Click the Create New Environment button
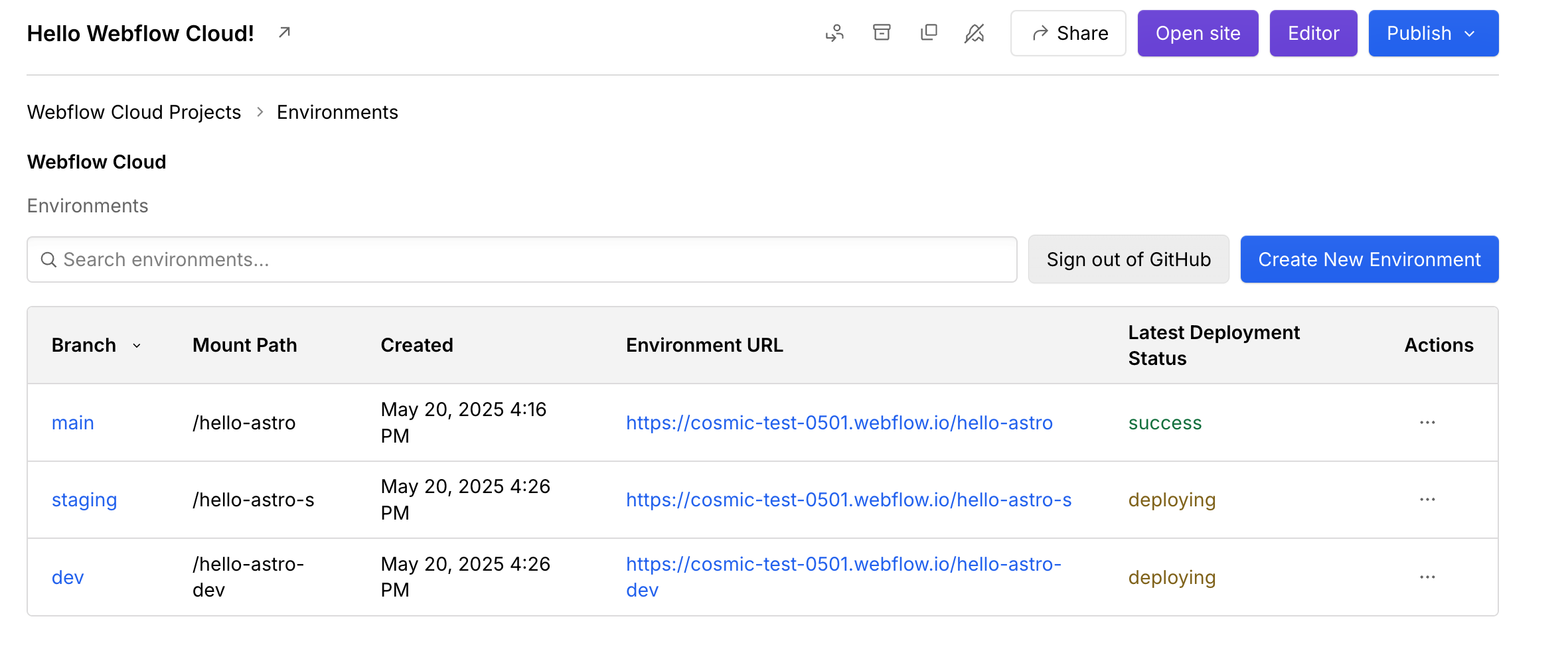The image size is (1568, 649). point(1369,259)
